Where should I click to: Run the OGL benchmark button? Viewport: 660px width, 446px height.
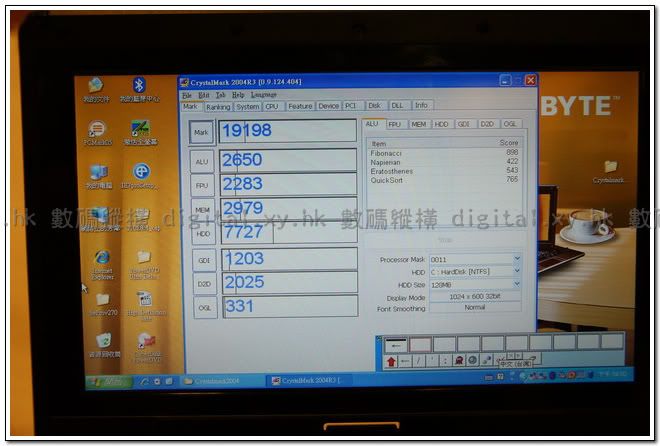[x=205, y=308]
